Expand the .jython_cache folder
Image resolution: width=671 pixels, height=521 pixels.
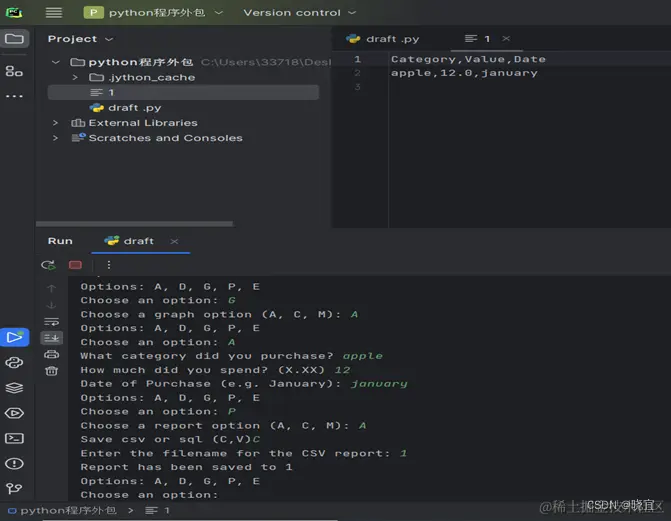(x=75, y=77)
